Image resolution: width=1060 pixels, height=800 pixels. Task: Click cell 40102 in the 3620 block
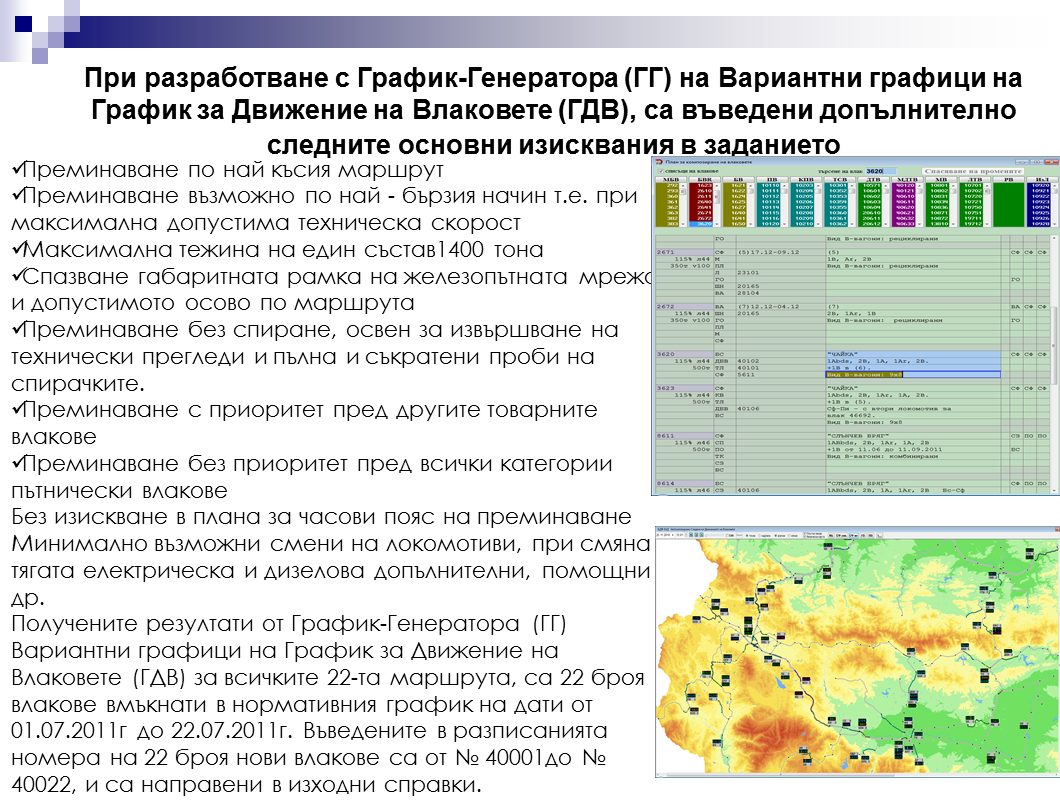pos(780,361)
